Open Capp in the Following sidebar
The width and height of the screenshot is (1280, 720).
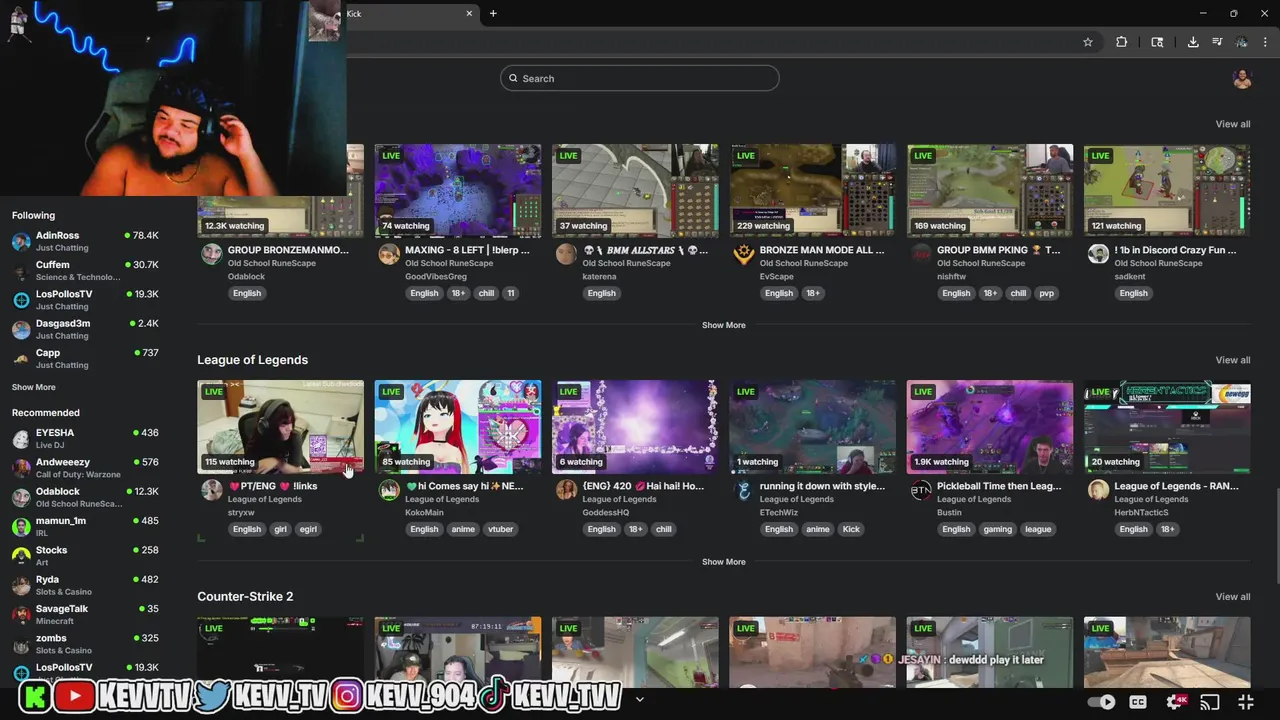point(85,358)
